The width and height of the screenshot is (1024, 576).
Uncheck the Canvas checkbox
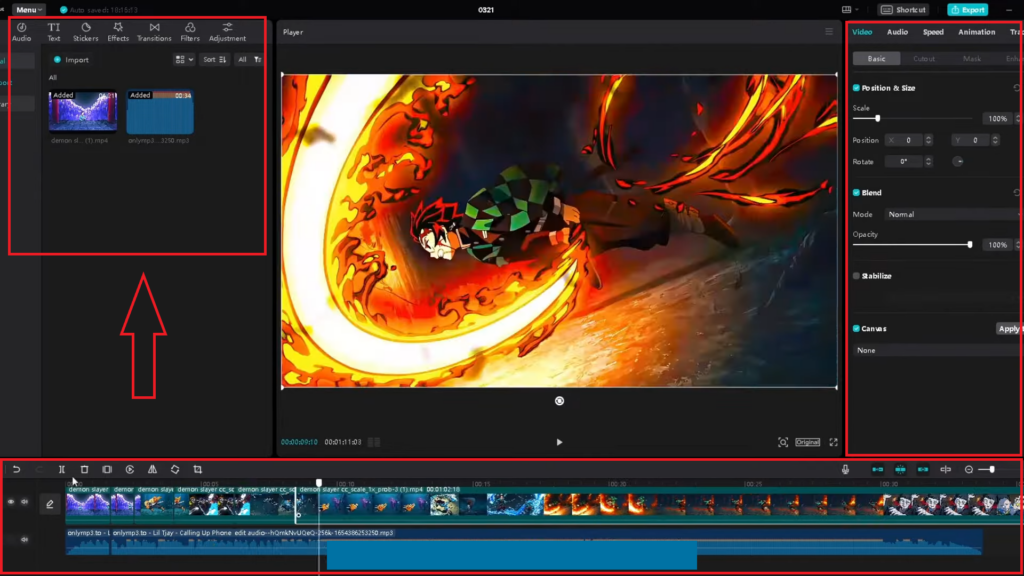click(855, 327)
